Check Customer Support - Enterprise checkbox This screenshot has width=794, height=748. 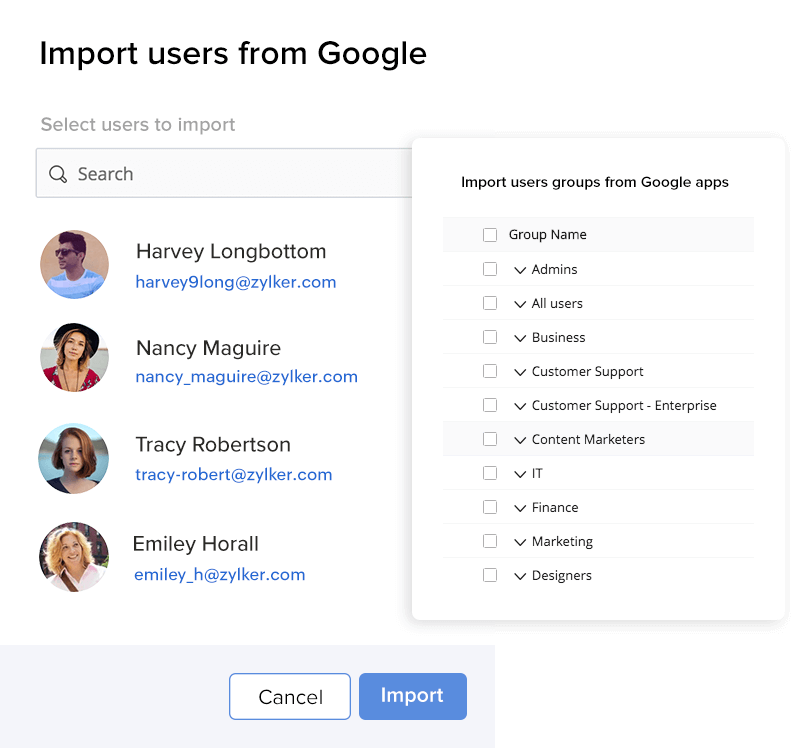point(490,405)
